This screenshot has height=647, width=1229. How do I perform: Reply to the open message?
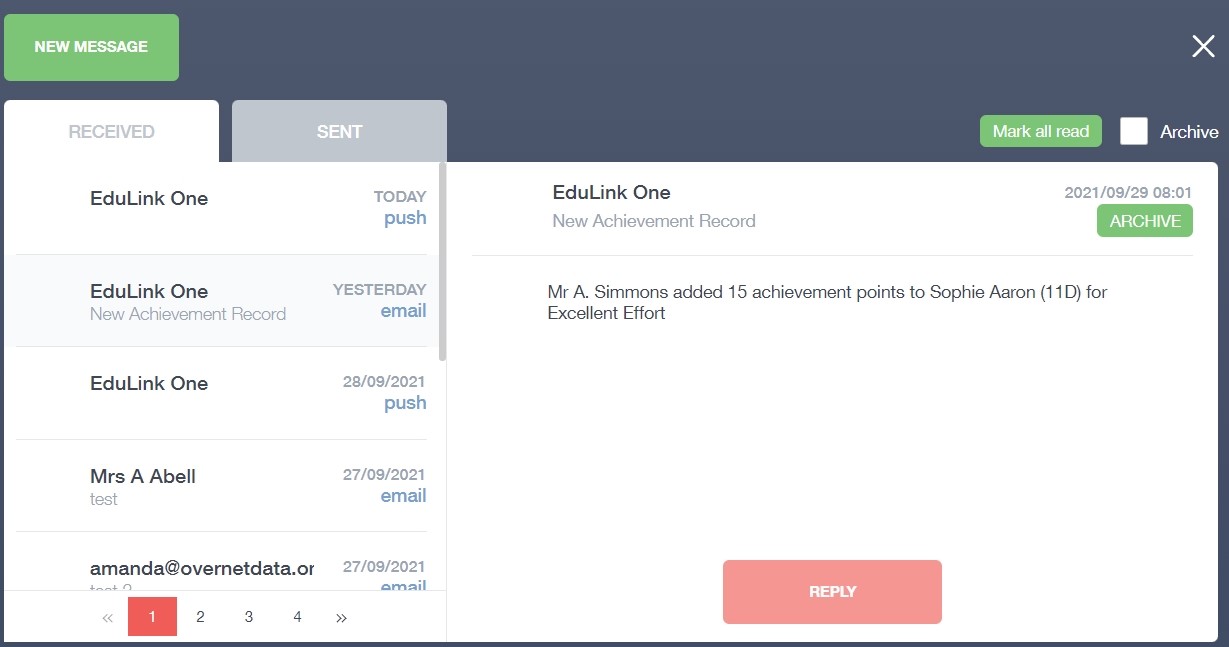pyautogui.click(x=832, y=592)
